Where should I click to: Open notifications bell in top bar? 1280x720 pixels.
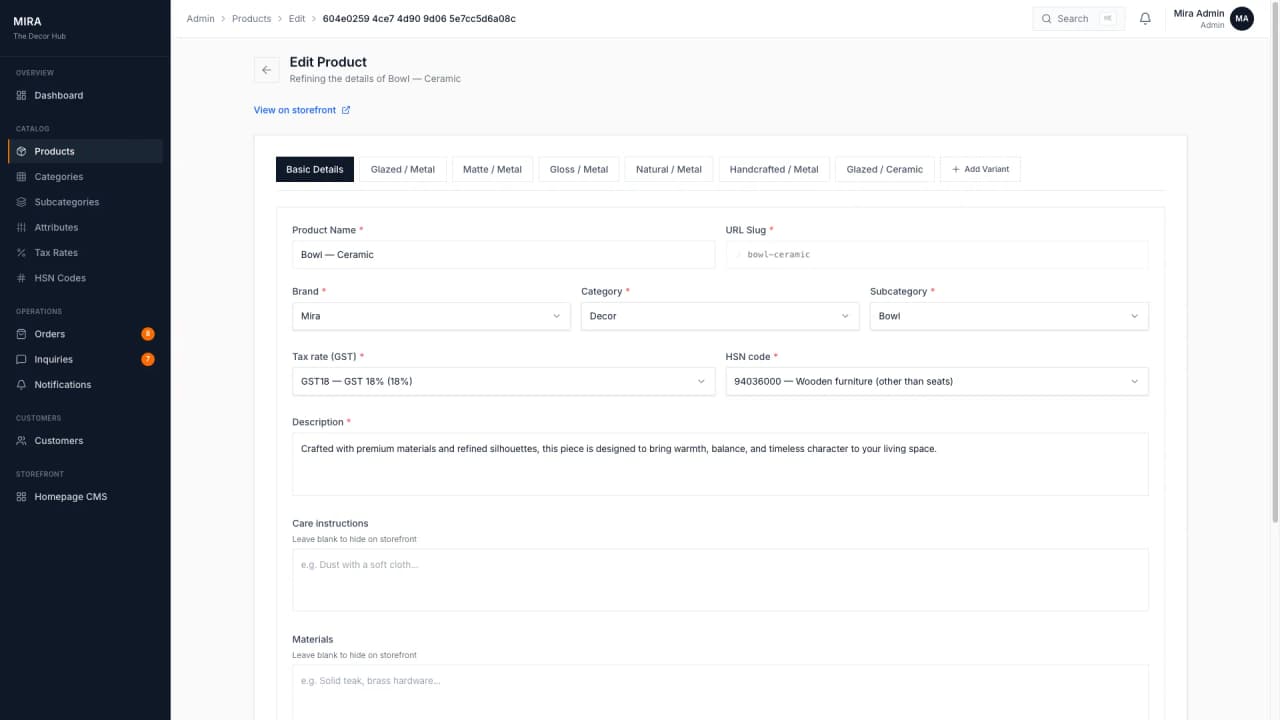pyautogui.click(x=1146, y=18)
